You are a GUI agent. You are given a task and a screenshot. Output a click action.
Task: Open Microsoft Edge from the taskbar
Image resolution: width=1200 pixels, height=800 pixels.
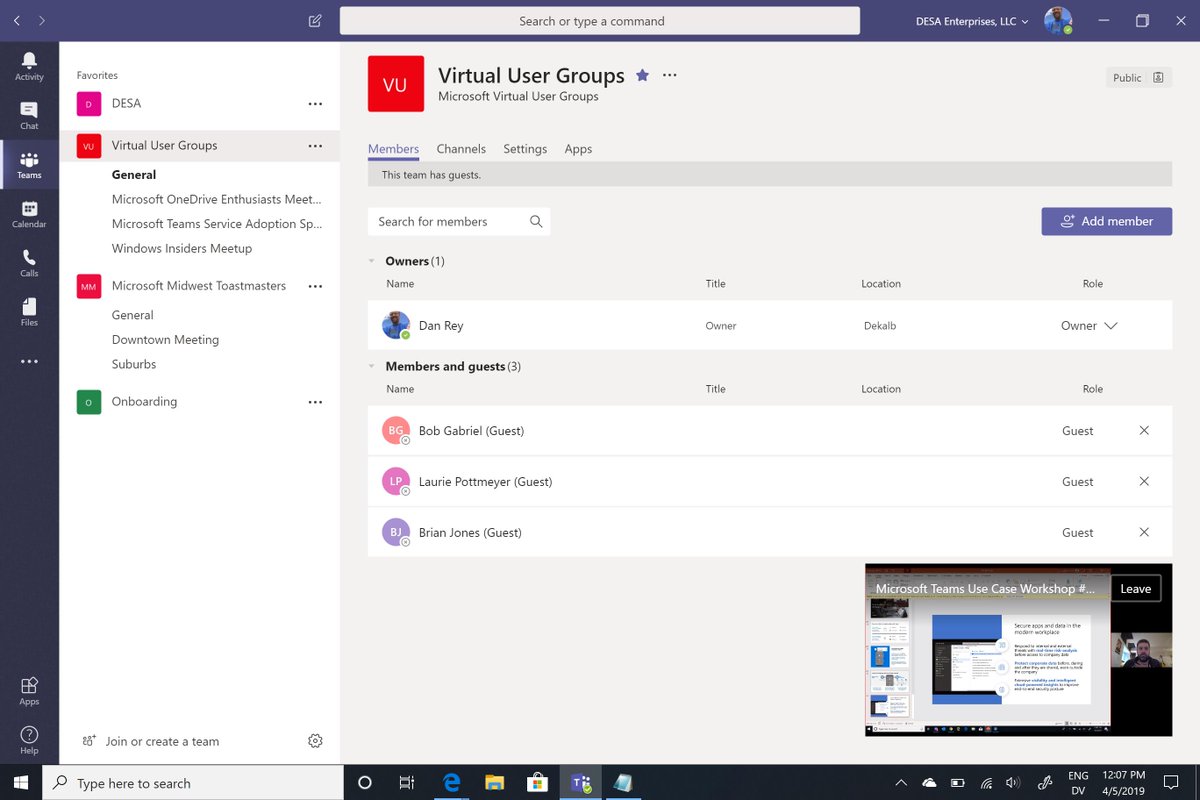point(451,783)
